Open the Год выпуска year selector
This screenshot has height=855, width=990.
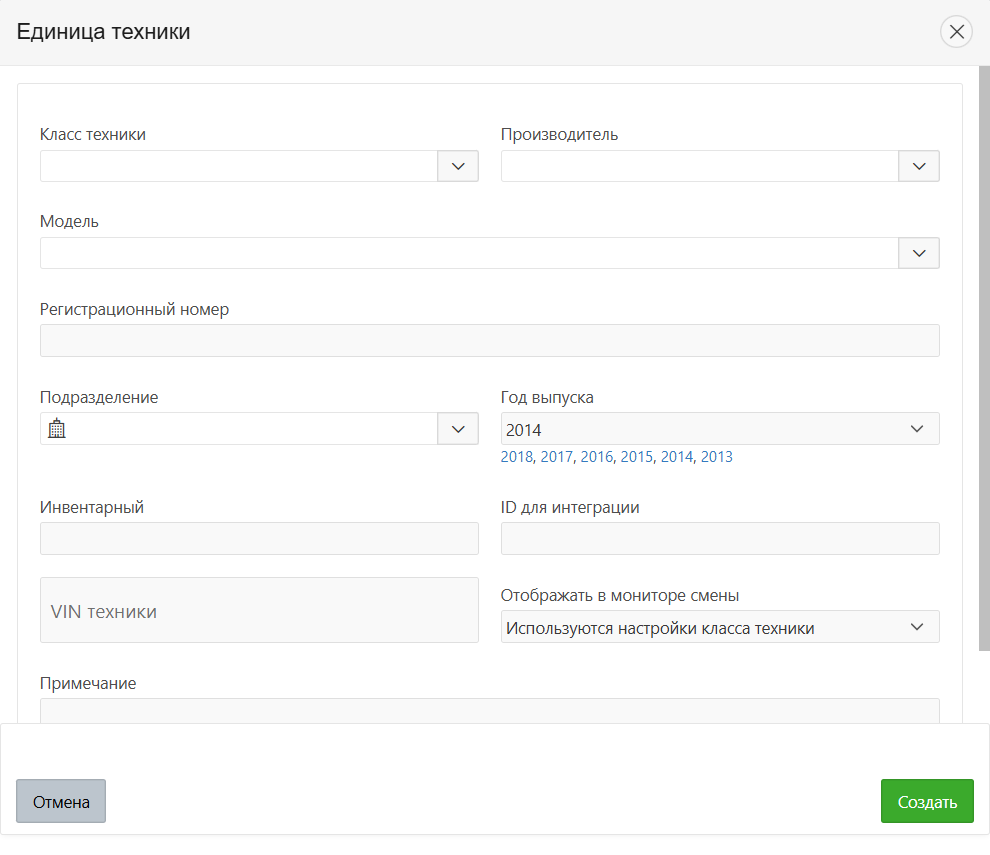[x=719, y=429]
